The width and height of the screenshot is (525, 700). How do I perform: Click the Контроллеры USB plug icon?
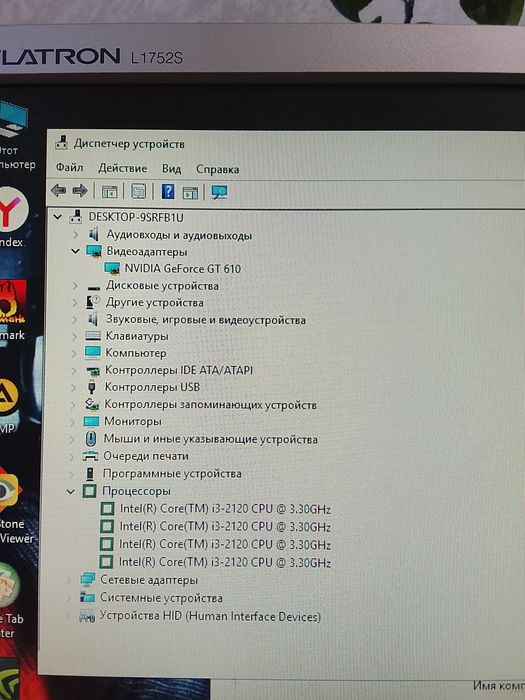click(92, 387)
